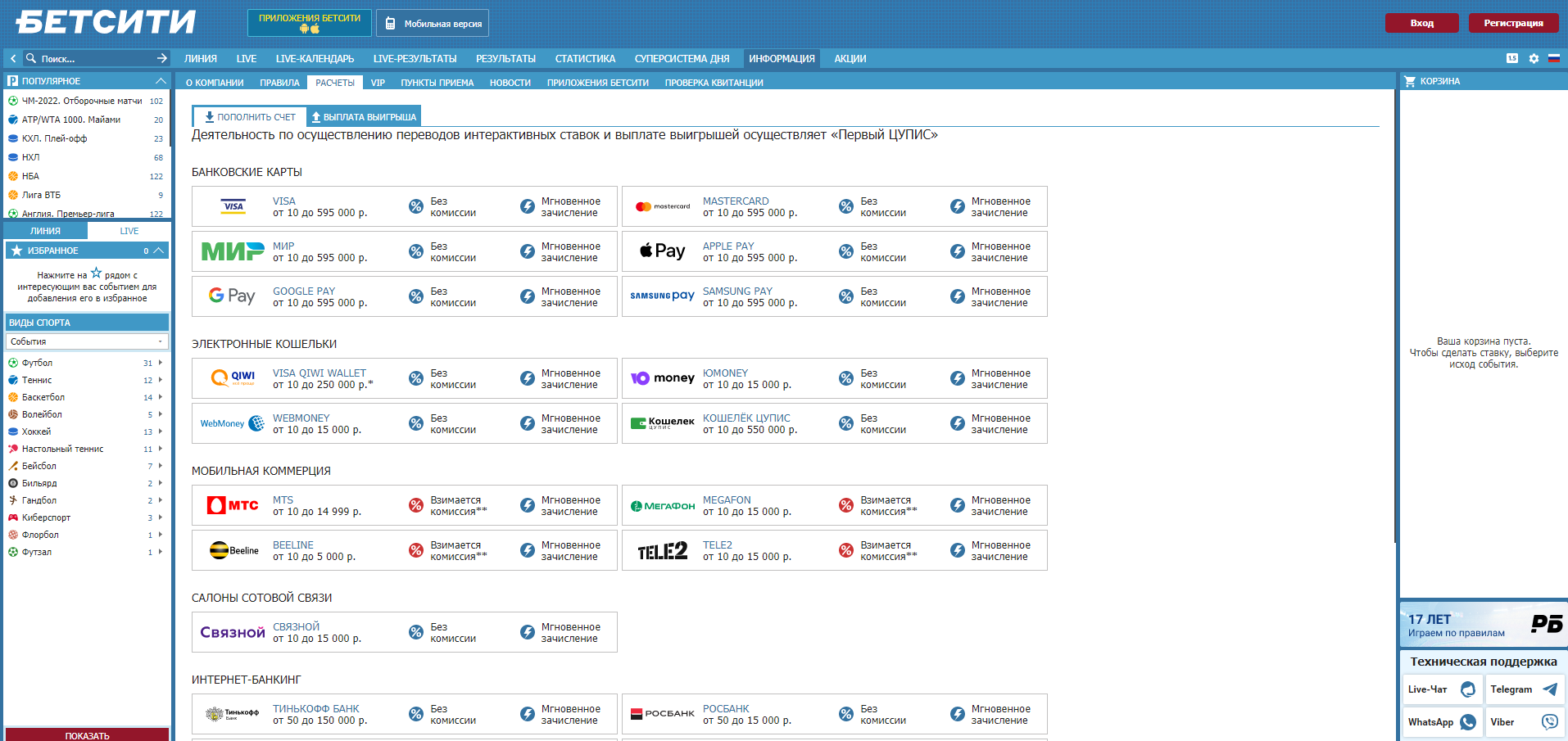Select the Beeline logo
Screen dimensions: 1568x741
[x=233, y=550]
